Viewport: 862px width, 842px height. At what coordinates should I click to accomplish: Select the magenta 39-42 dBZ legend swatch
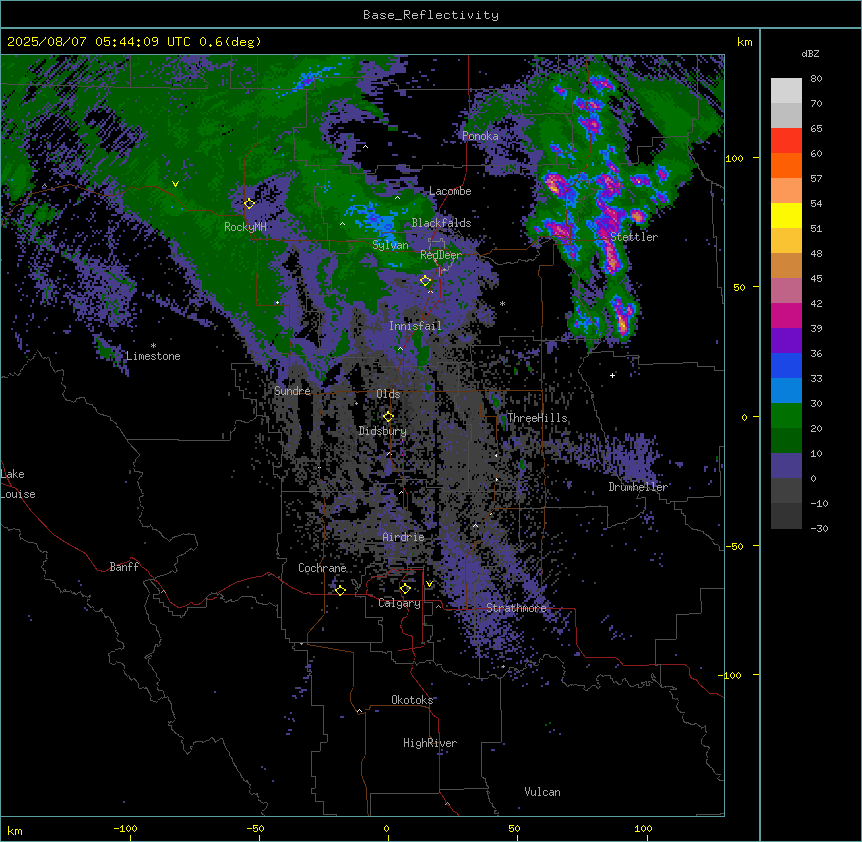tap(786, 316)
